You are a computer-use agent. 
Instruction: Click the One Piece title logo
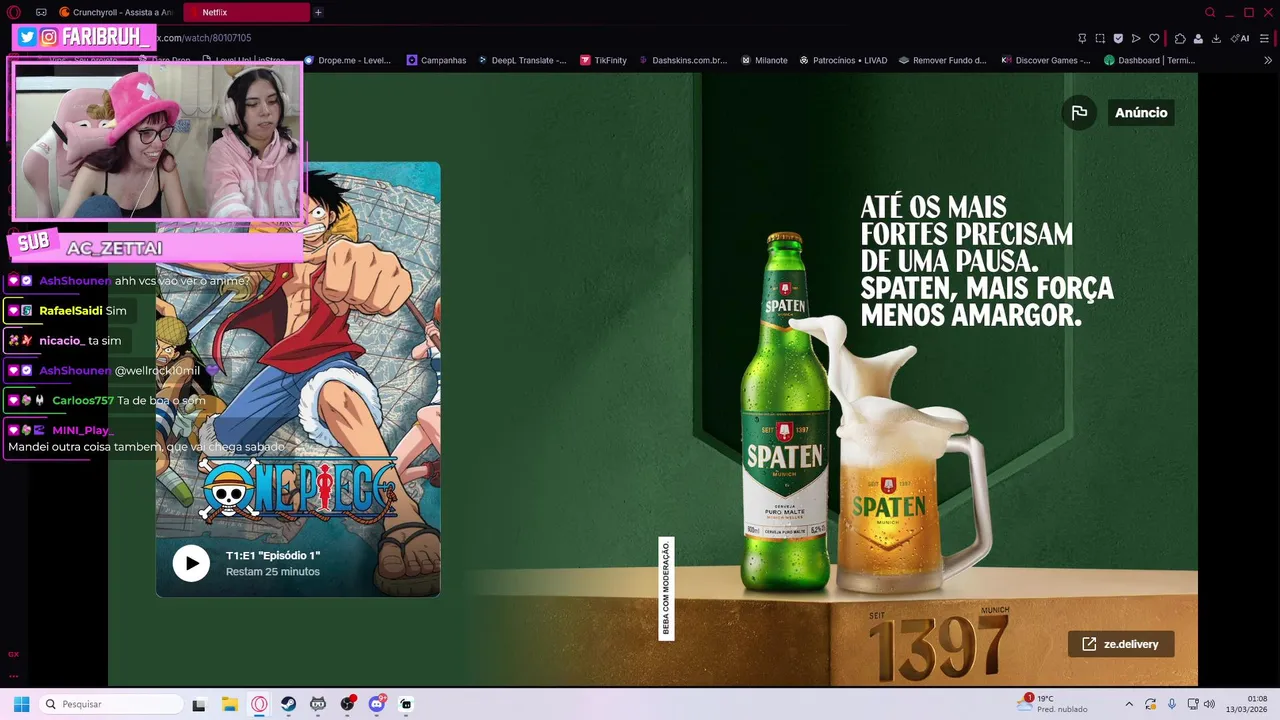(298, 489)
